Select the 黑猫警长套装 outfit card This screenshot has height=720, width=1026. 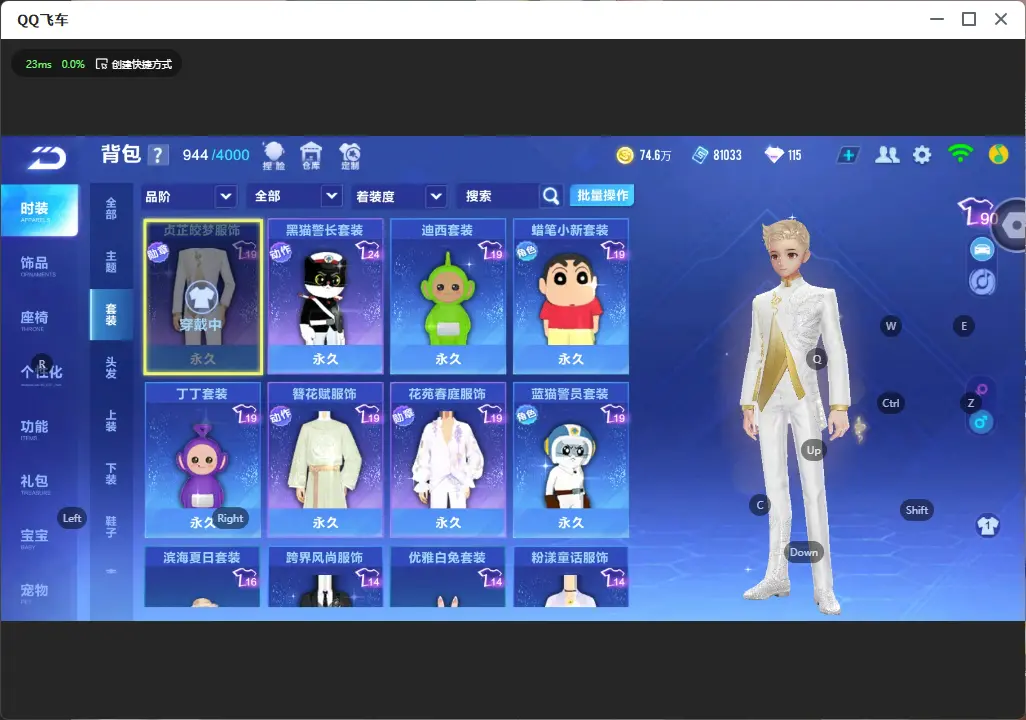click(x=325, y=297)
